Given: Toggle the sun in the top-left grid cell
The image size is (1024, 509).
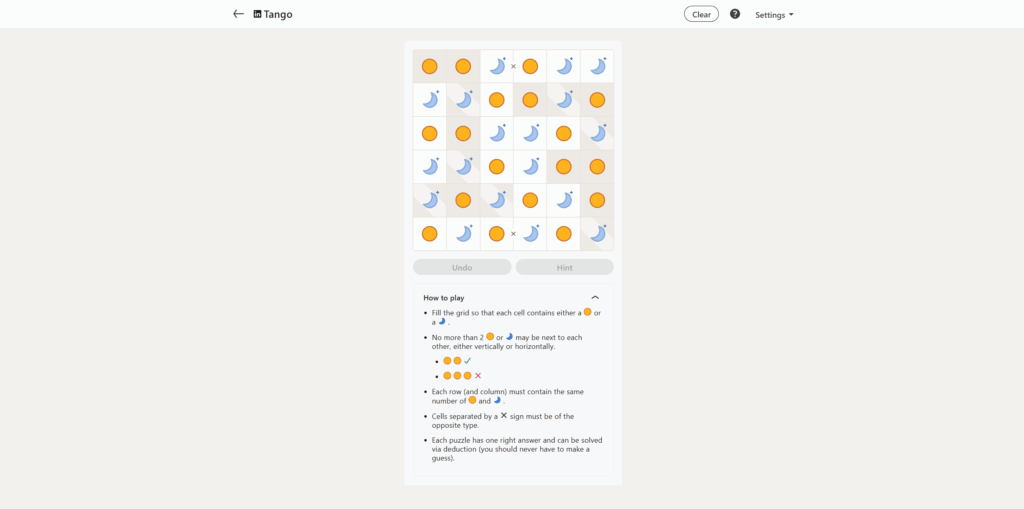Looking at the screenshot, I should point(429,67).
